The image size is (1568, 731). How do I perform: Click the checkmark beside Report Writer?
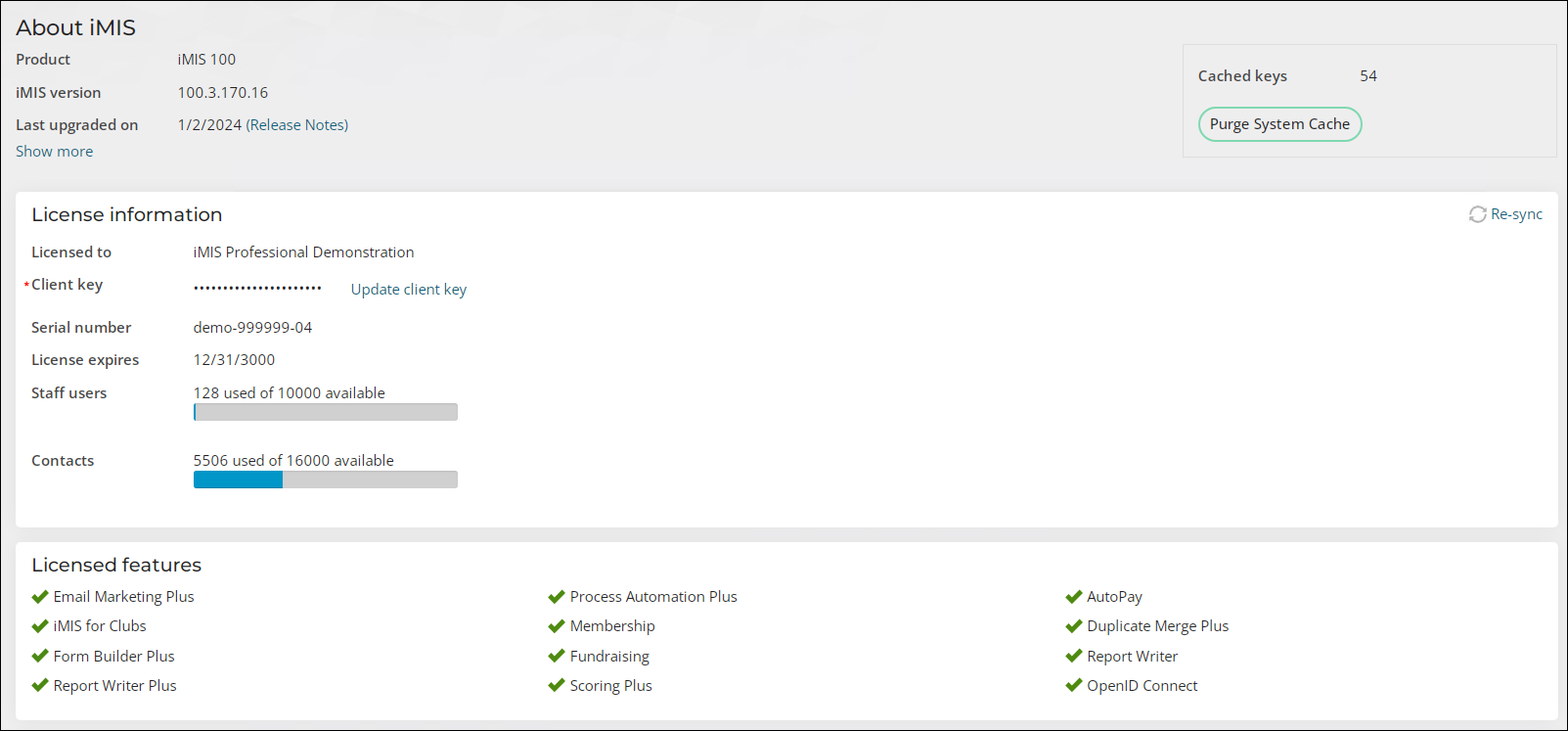(1074, 657)
